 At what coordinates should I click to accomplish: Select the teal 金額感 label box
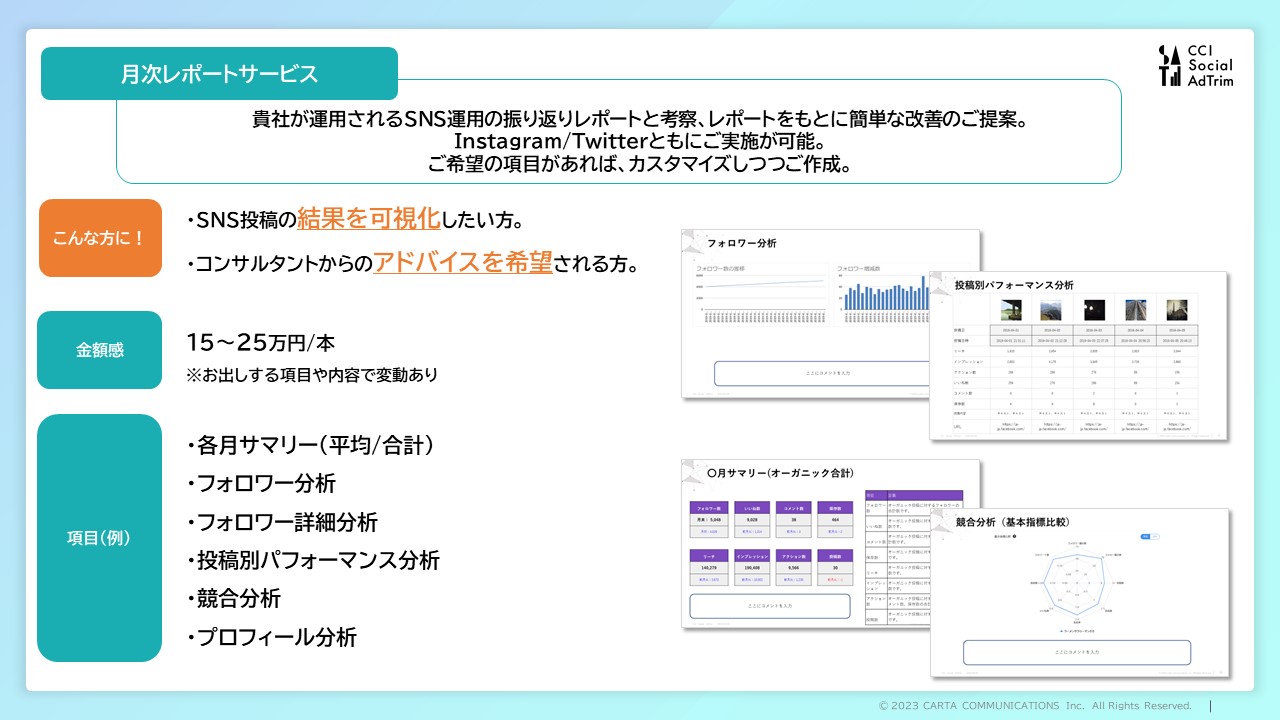click(x=100, y=350)
